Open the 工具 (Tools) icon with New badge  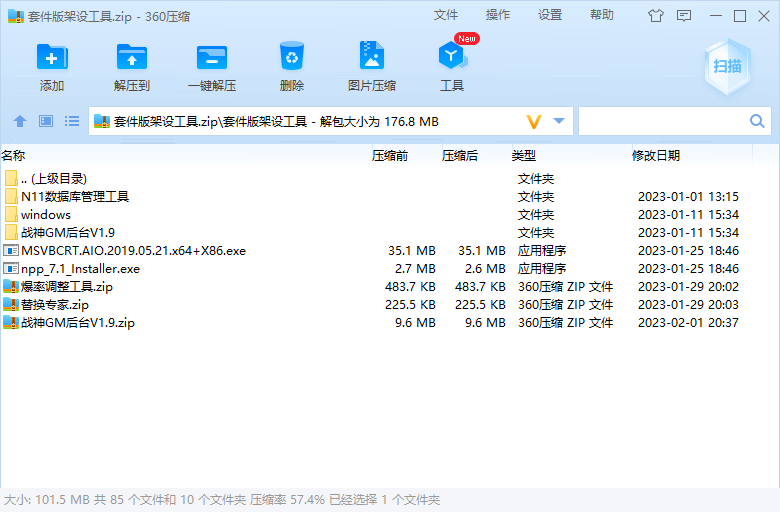453,55
